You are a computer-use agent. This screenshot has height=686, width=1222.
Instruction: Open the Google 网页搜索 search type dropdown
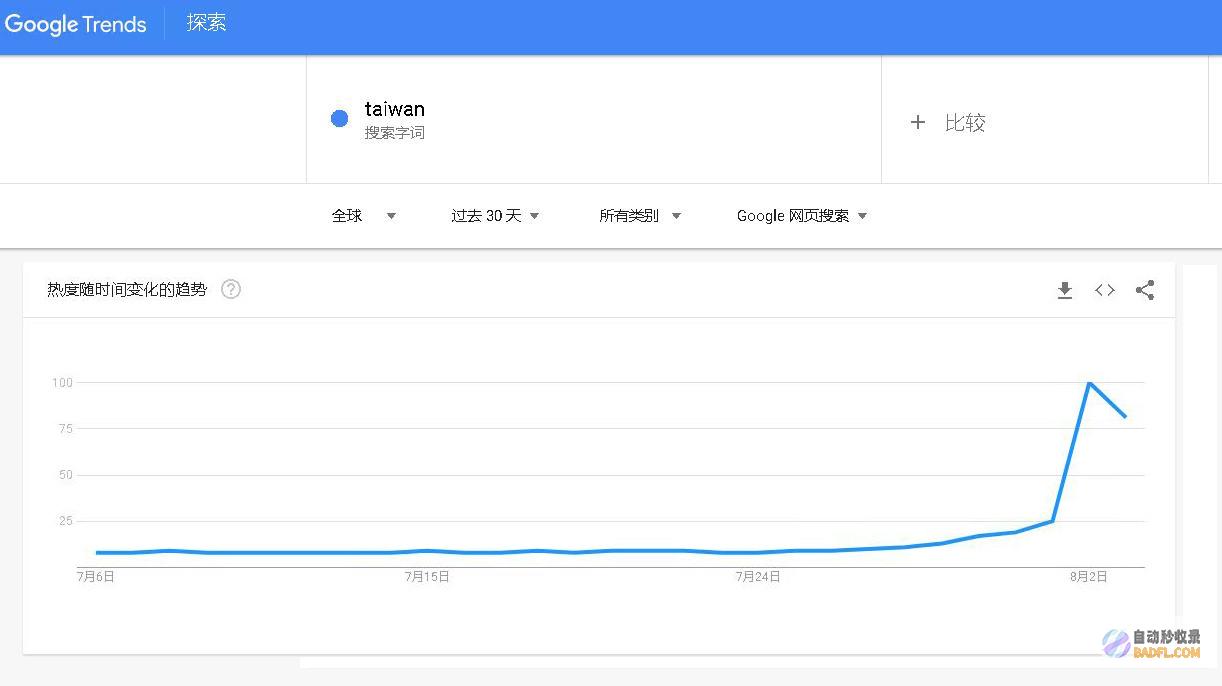802,215
